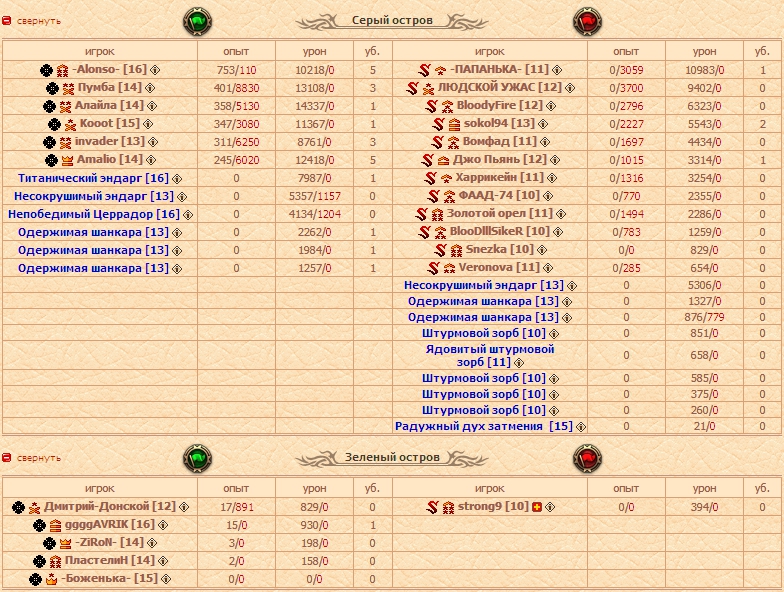The height and width of the screenshot is (592, 784).
Task: Open player profile ЛЮДСКОЙ УЖАС [12]
Action: [500, 87]
